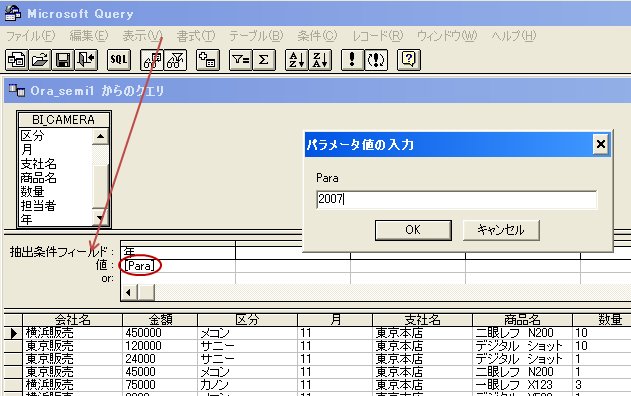Sort descending with Z-A icon
Image resolution: width=631 pixels, height=396 pixels.
320,60
